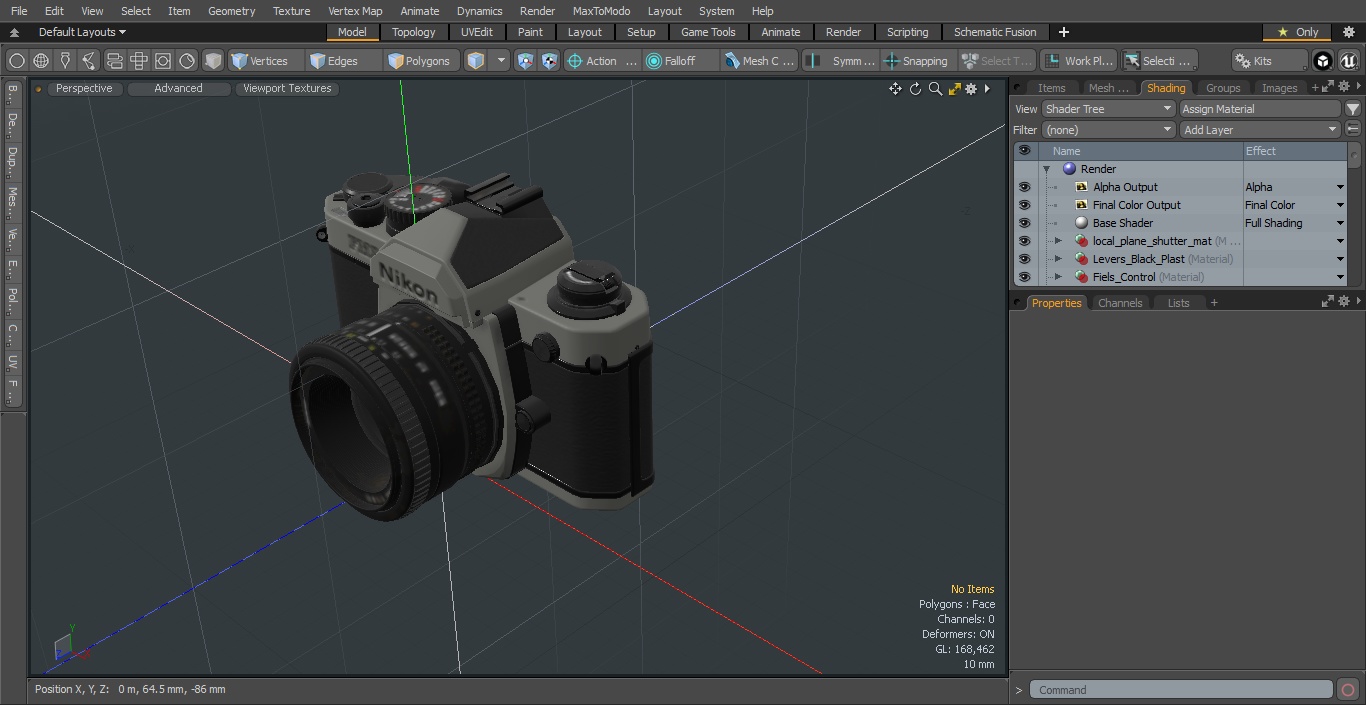Click the eye column header in Shader Tree

tap(1024, 151)
